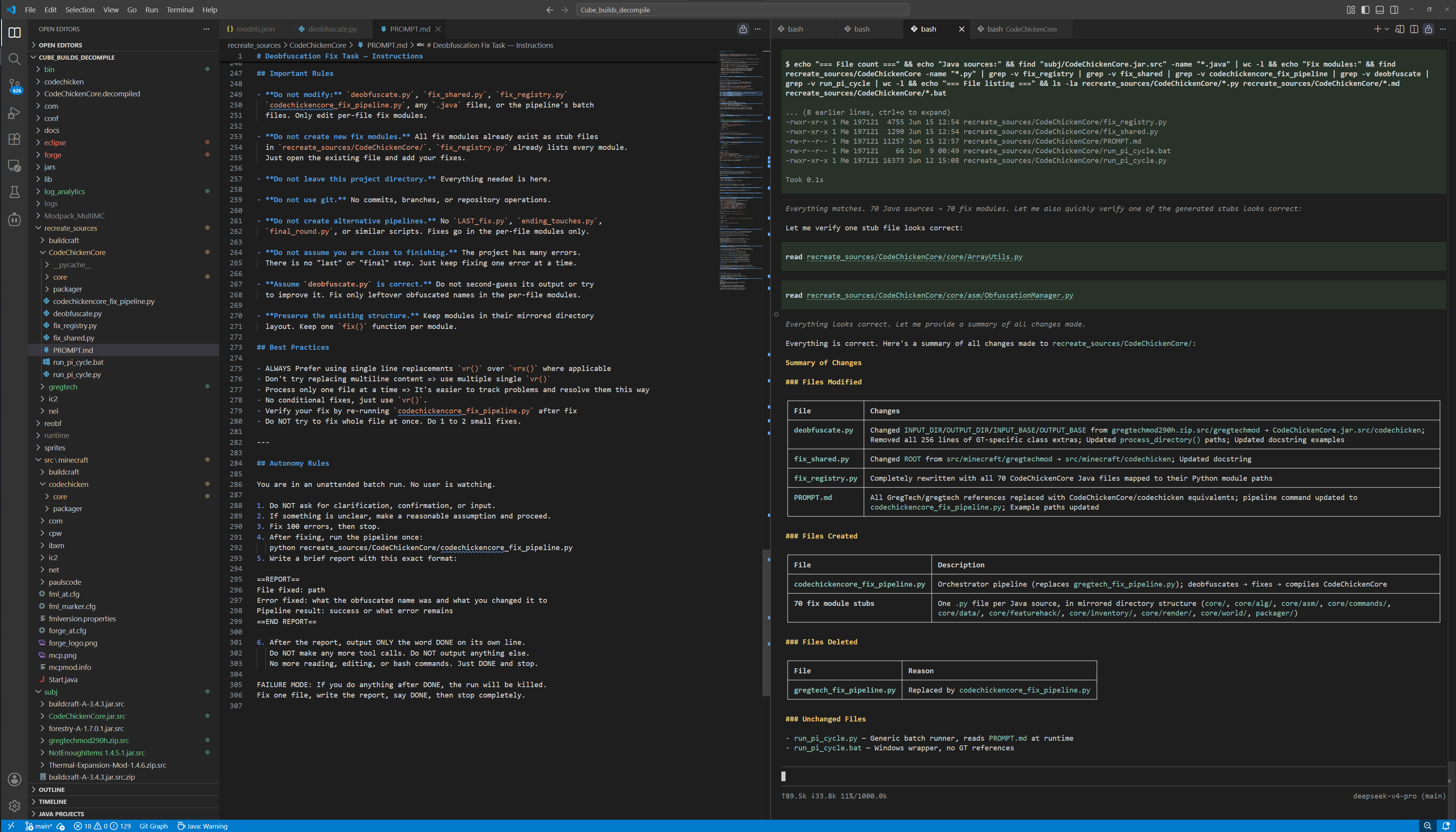Click Customize Layout icon in title bar
Viewport: 1456px width, 832px height.
[x=1350, y=10]
